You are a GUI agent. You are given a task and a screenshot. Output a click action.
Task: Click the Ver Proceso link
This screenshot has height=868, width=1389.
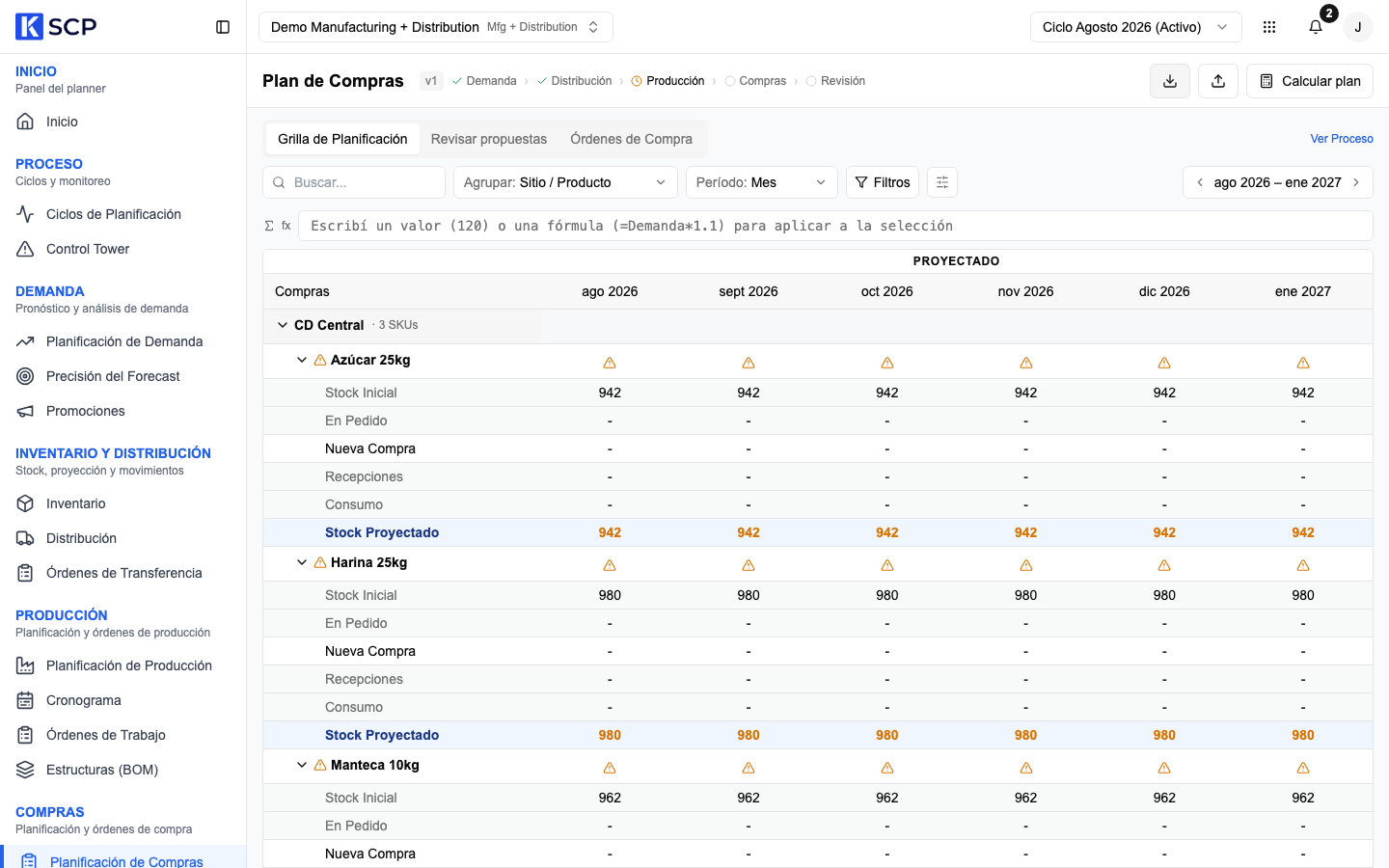click(x=1342, y=139)
